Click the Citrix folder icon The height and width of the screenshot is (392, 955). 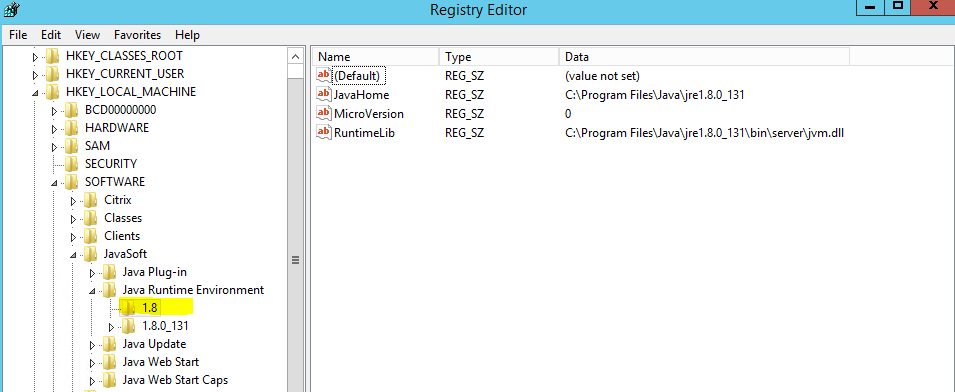pos(91,200)
